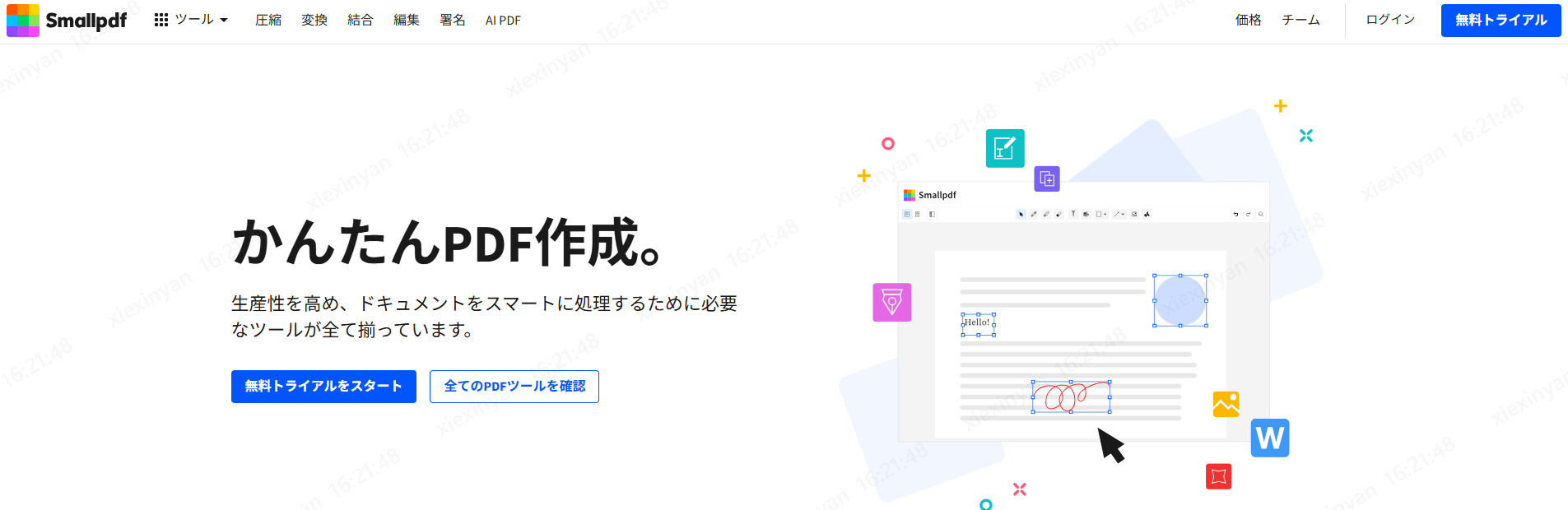
Task: Click the Smallpdf logo in header
Action: point(67,20)
